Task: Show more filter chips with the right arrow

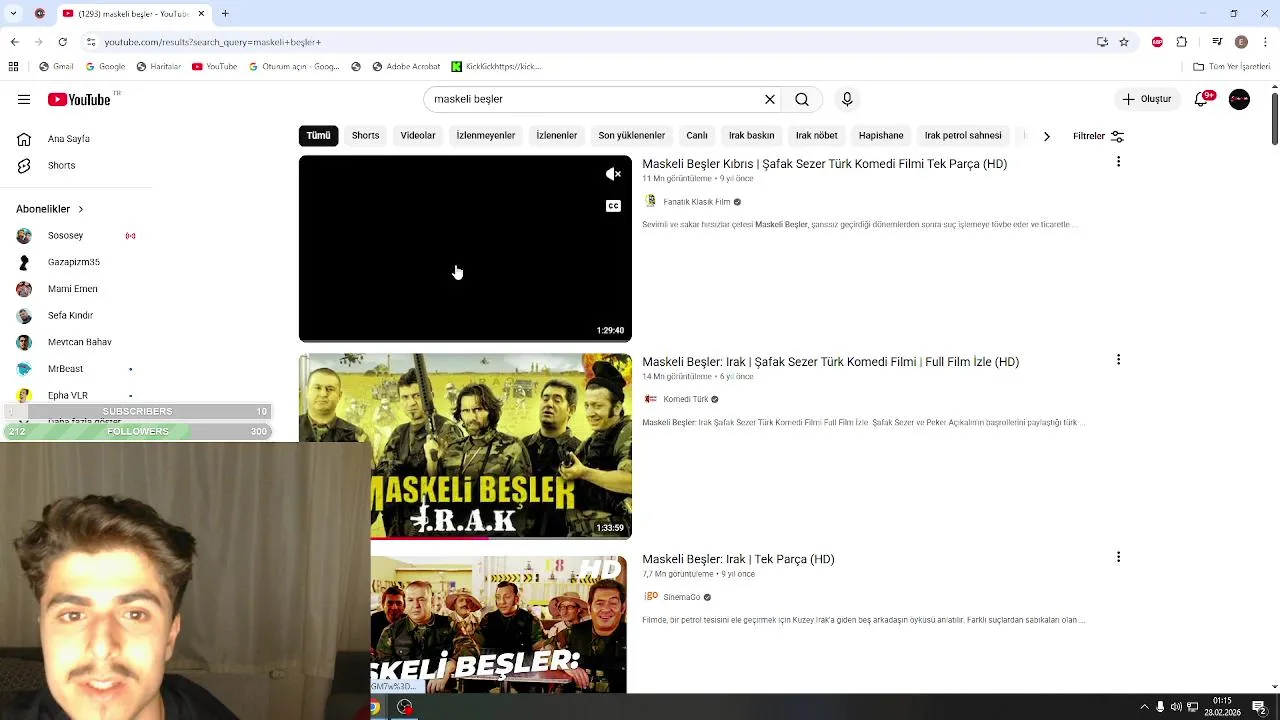Action: [1046, 136]
